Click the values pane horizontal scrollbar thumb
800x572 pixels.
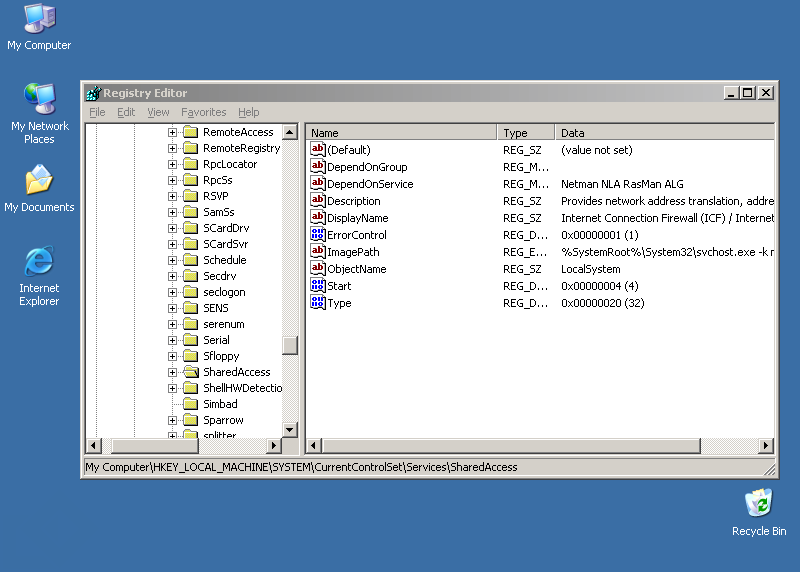coord(511,446)
